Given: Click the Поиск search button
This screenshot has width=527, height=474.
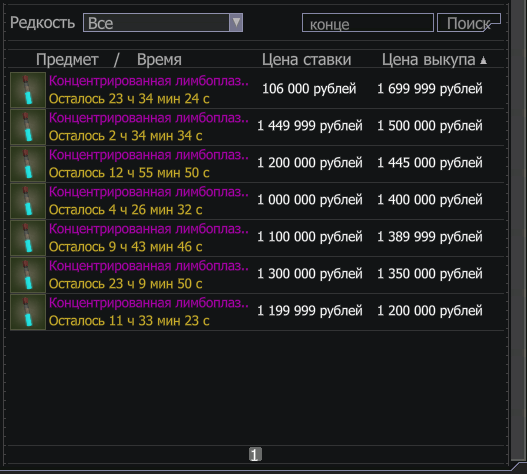Looking at the screenshot, I should (469, 23).
